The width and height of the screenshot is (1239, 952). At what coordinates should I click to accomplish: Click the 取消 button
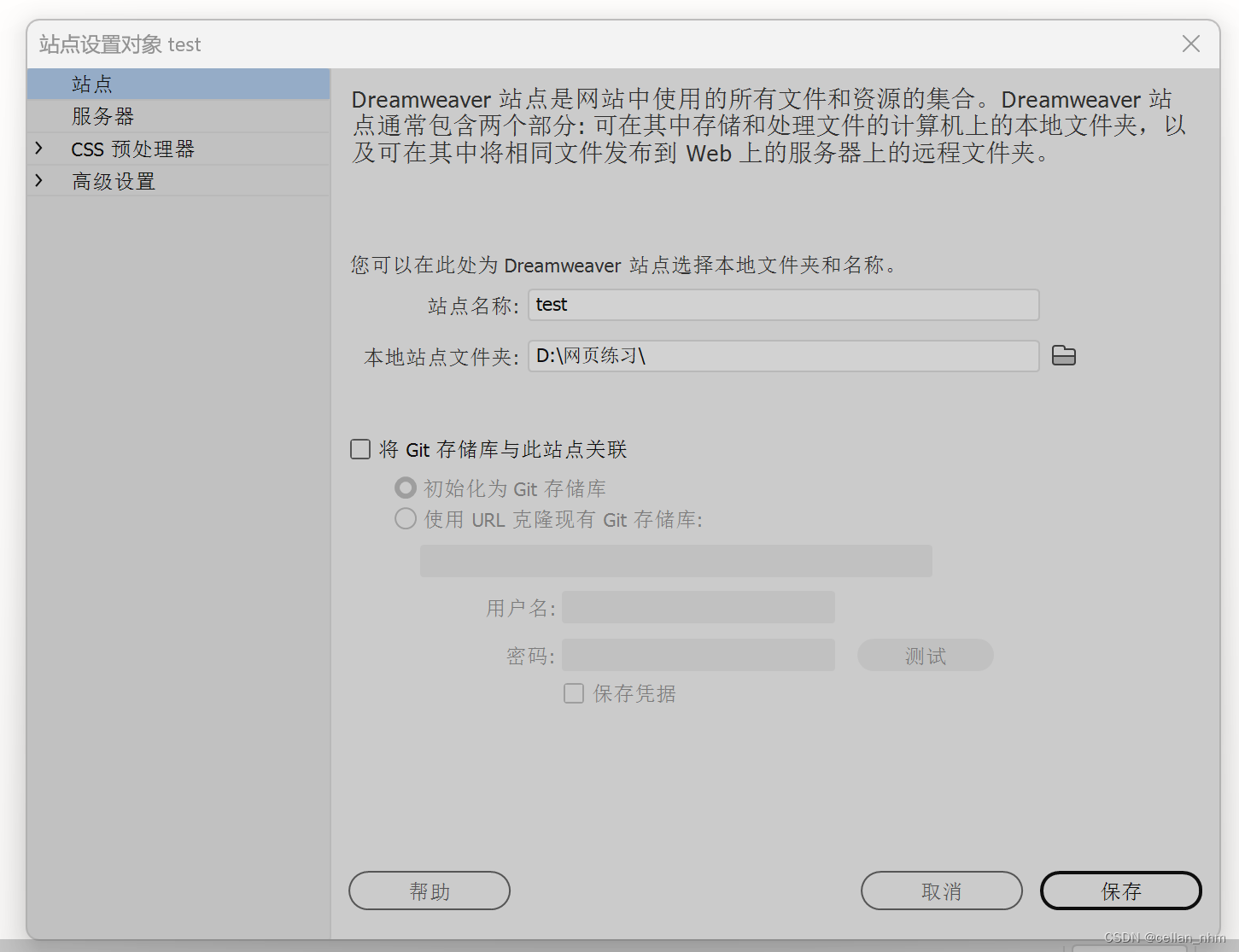point(941,891)
